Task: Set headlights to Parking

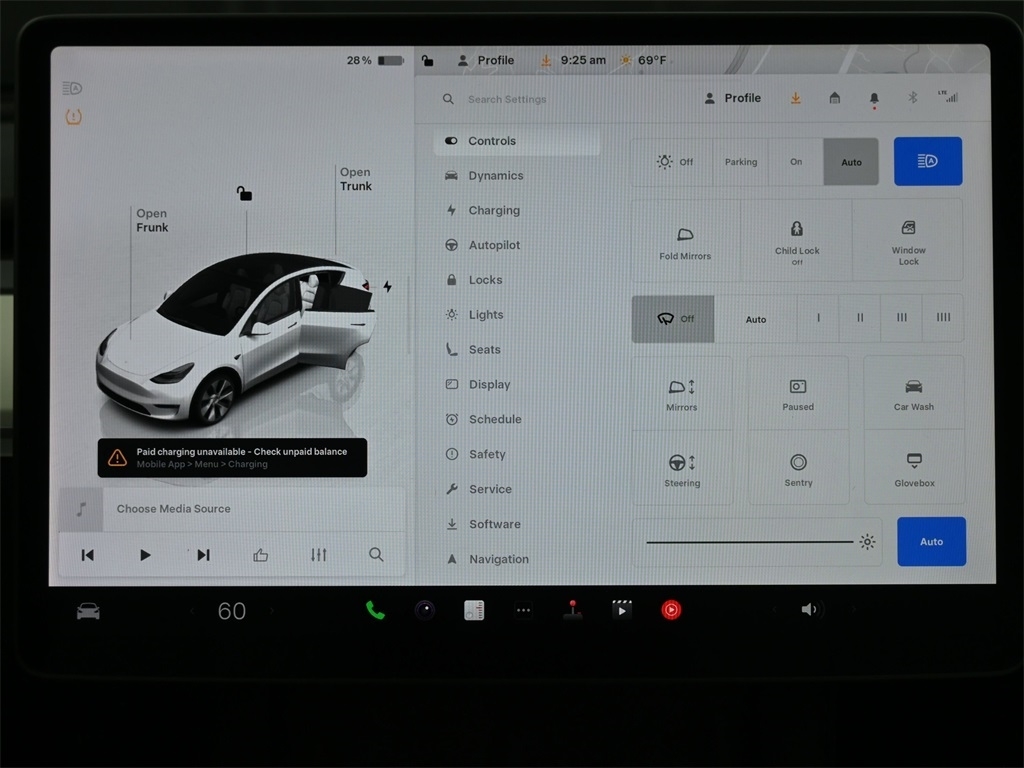Action: click(741, 161)
